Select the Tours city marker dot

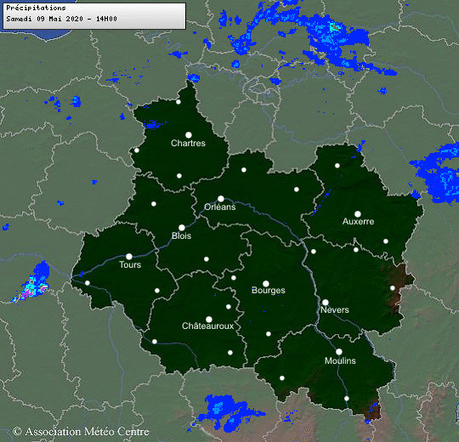[129, 256]
